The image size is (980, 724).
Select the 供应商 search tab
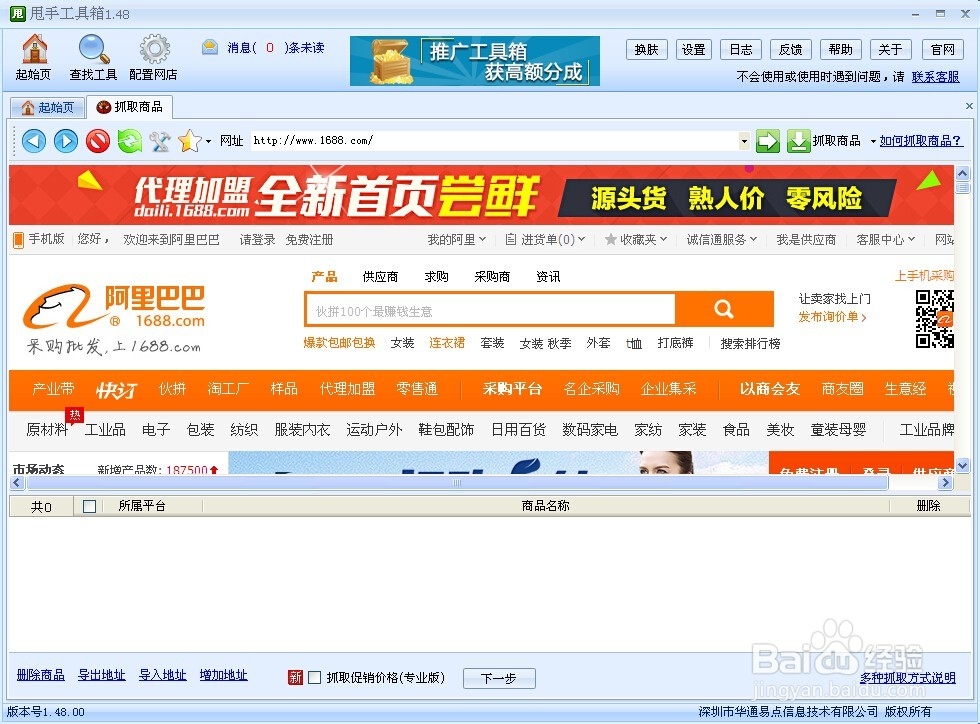coord(380,276)
